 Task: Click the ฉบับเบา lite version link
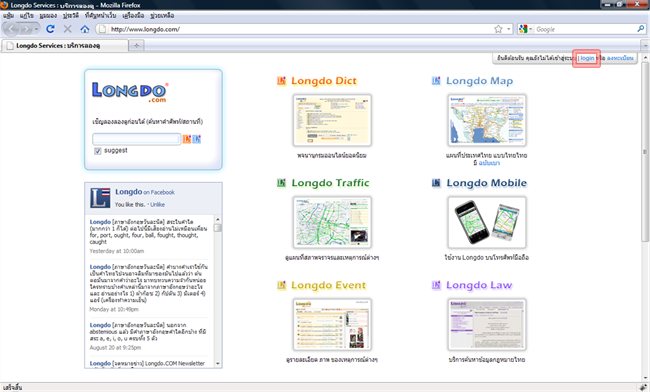tap(489, 163)
